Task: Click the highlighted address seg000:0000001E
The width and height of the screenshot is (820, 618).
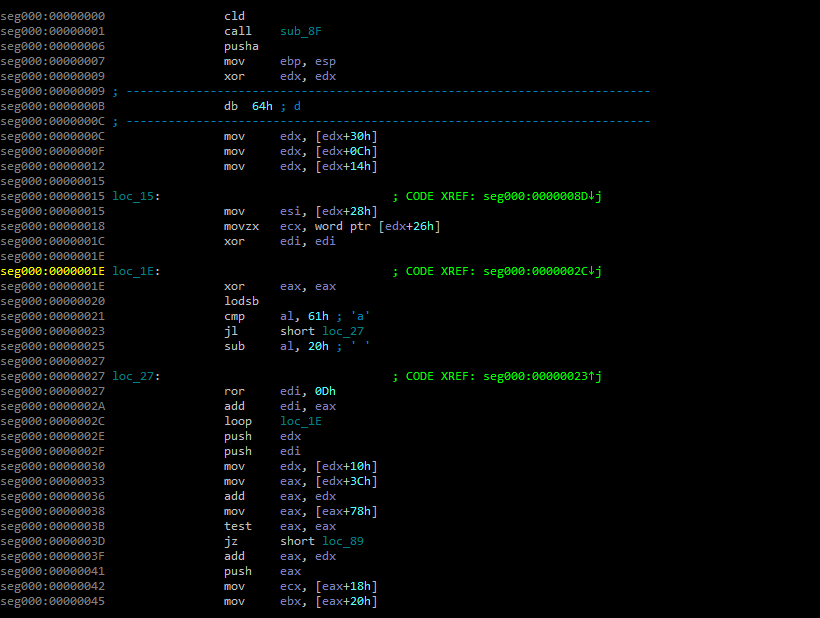Action: [53, 271]
